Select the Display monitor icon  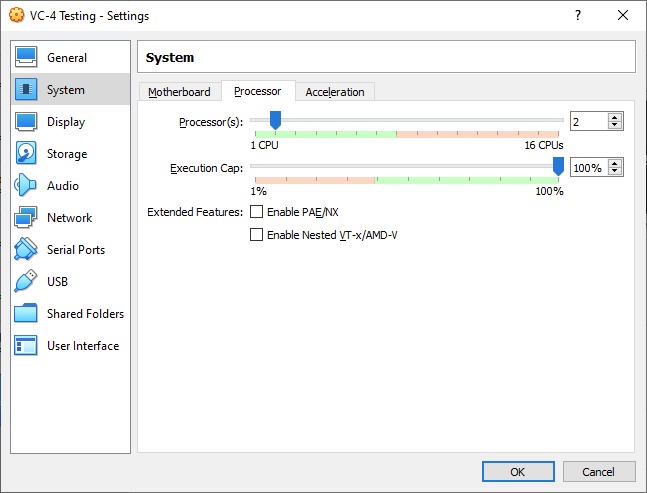click(27, 122)
